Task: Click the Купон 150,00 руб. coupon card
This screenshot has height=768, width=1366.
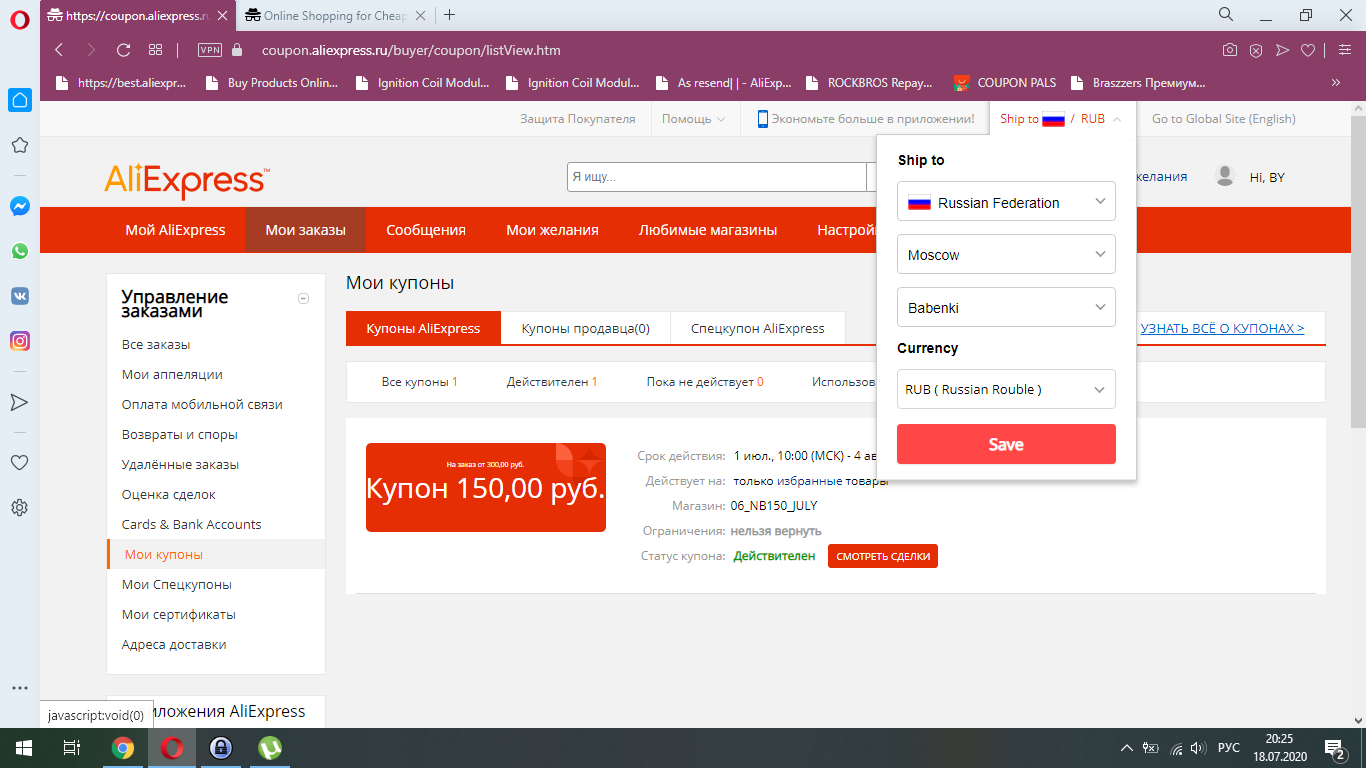Action: pos(486,487)
